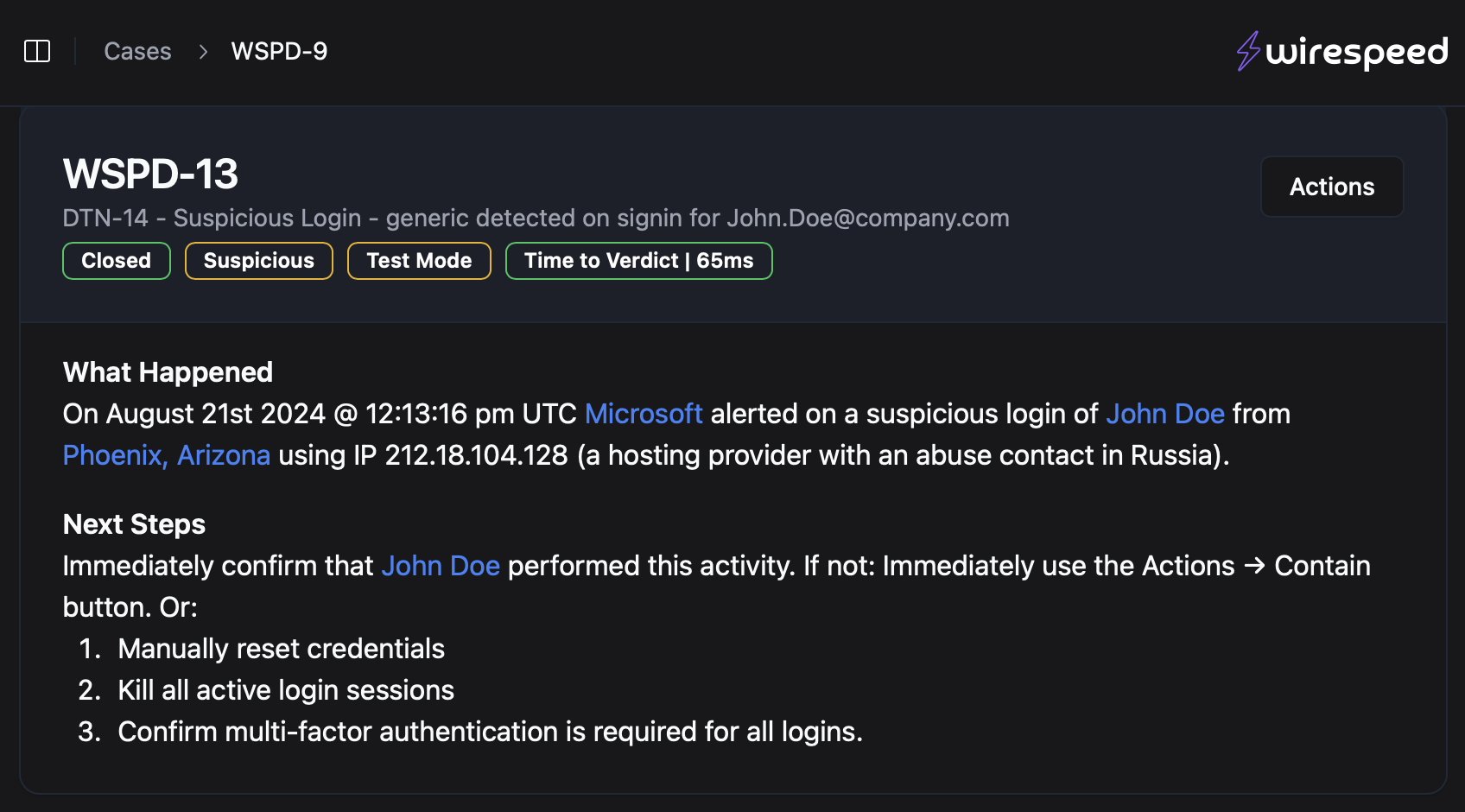Click the Manually reset credentials step

point(281,649)
